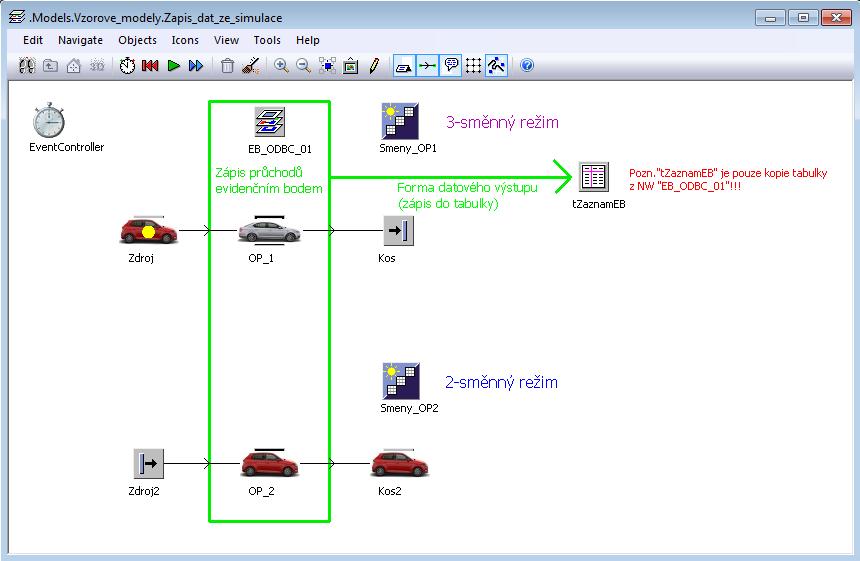Minimize the model window
Screen dimensions: 860x561
point(770,18)
